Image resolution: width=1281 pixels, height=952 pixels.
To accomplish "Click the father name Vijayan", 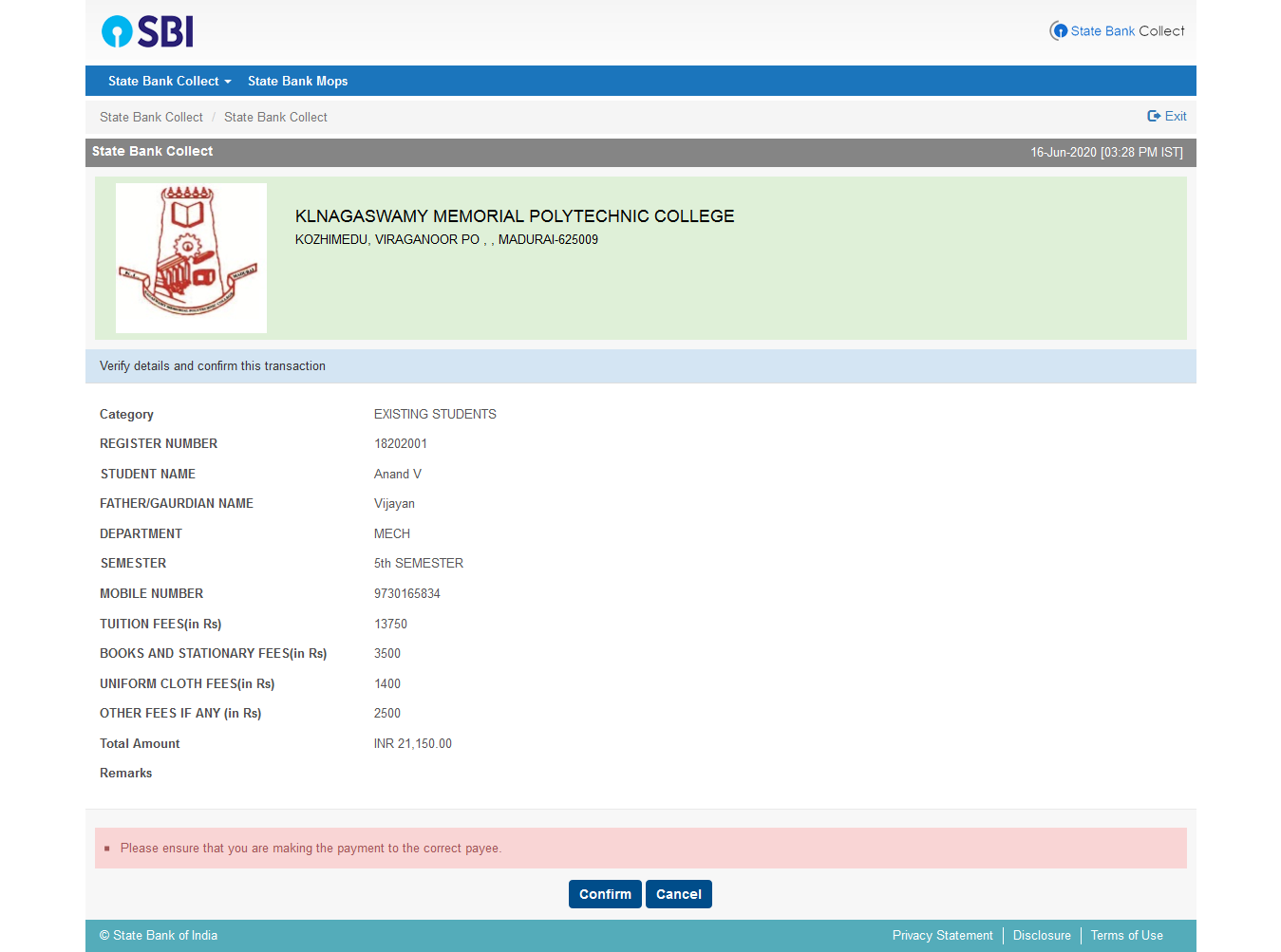I will [x=394, y=503].
